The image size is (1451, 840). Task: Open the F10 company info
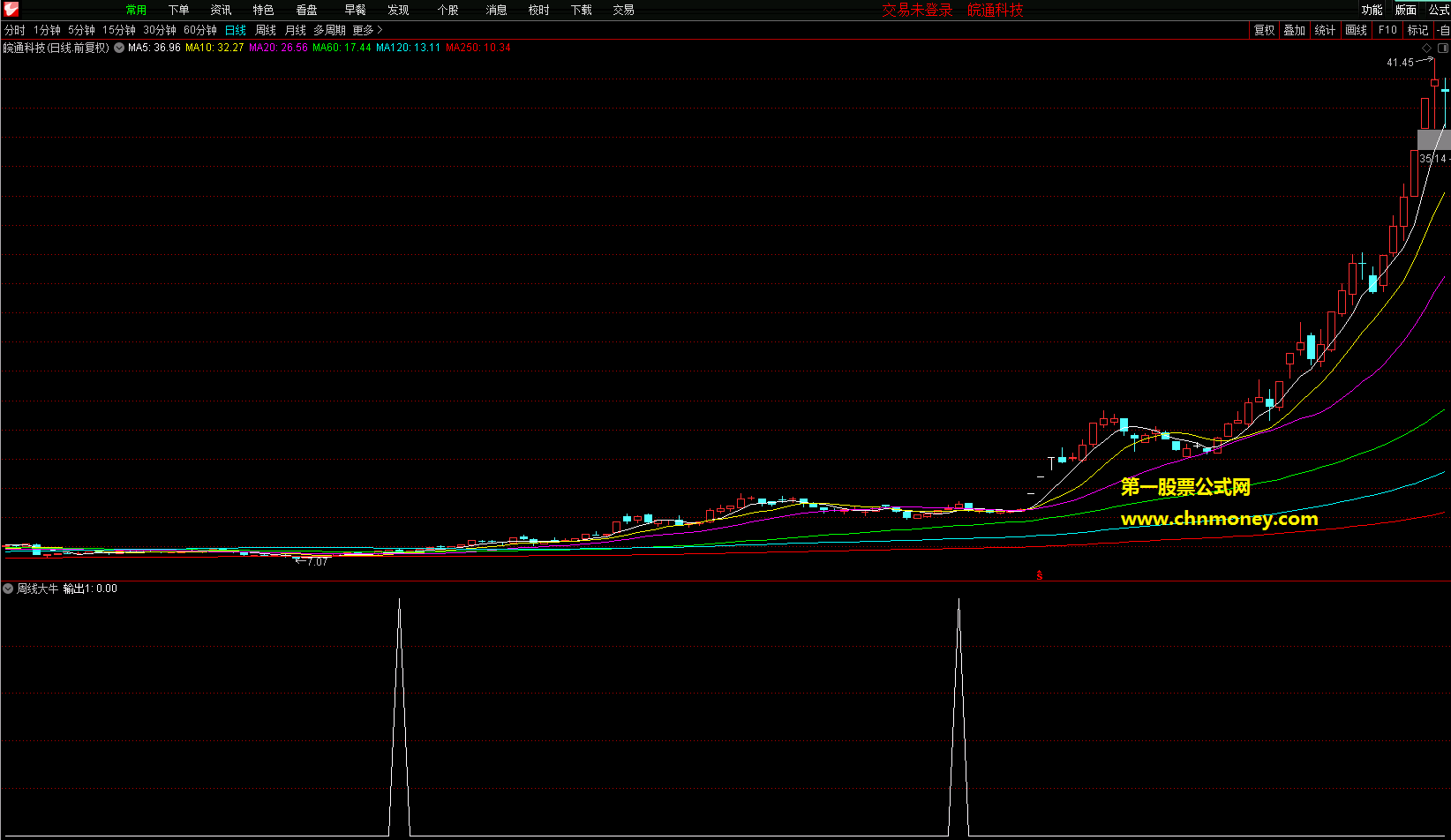[1387, 30]
